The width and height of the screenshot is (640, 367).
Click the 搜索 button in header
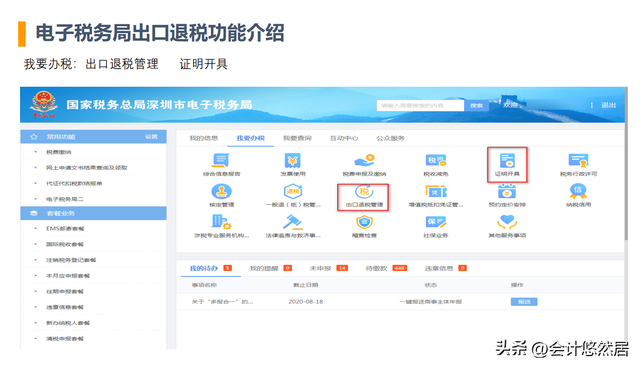[x=476, y=105]
